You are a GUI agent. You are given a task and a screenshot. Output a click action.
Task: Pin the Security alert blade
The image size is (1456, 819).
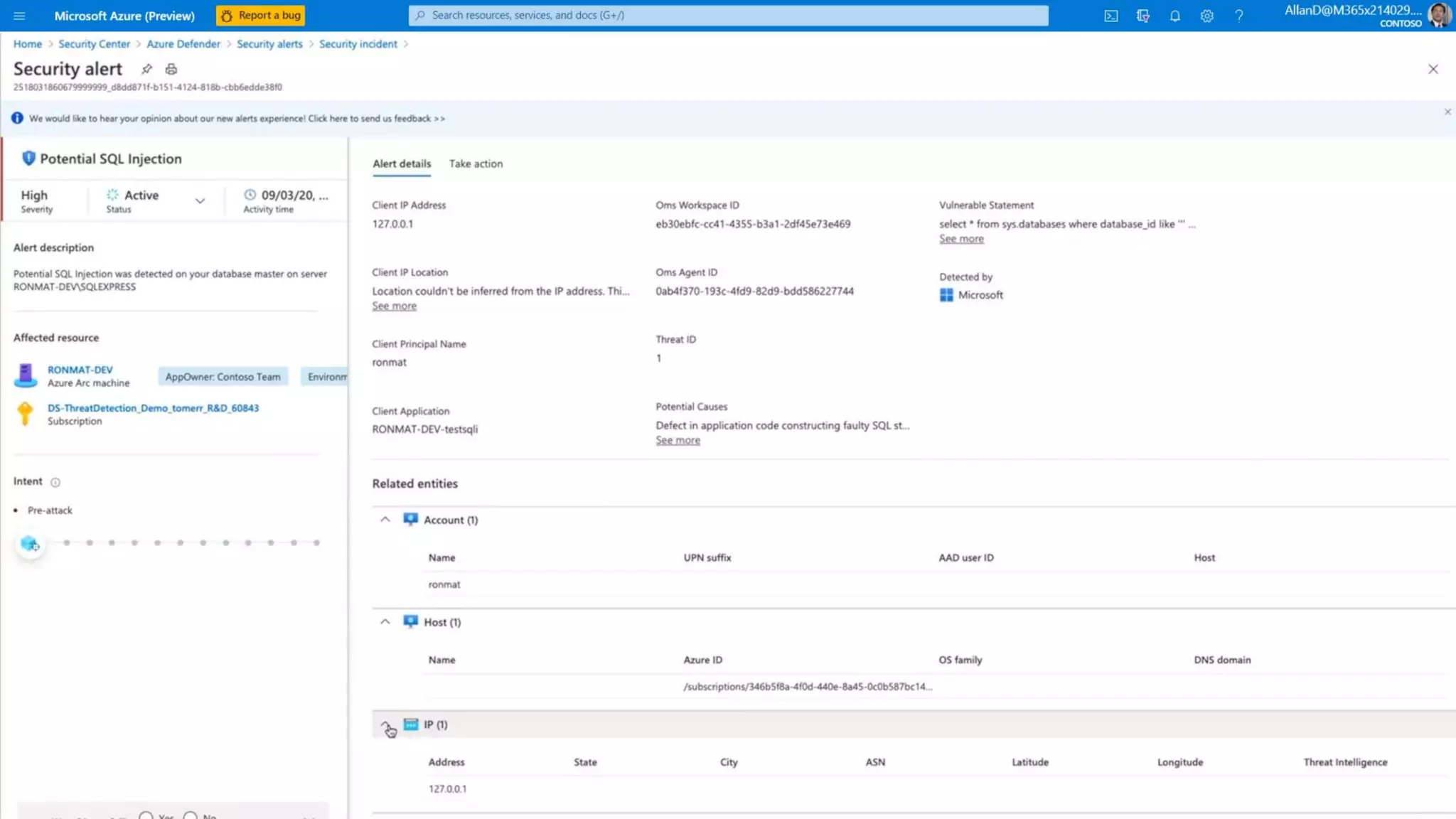point(146,69)
